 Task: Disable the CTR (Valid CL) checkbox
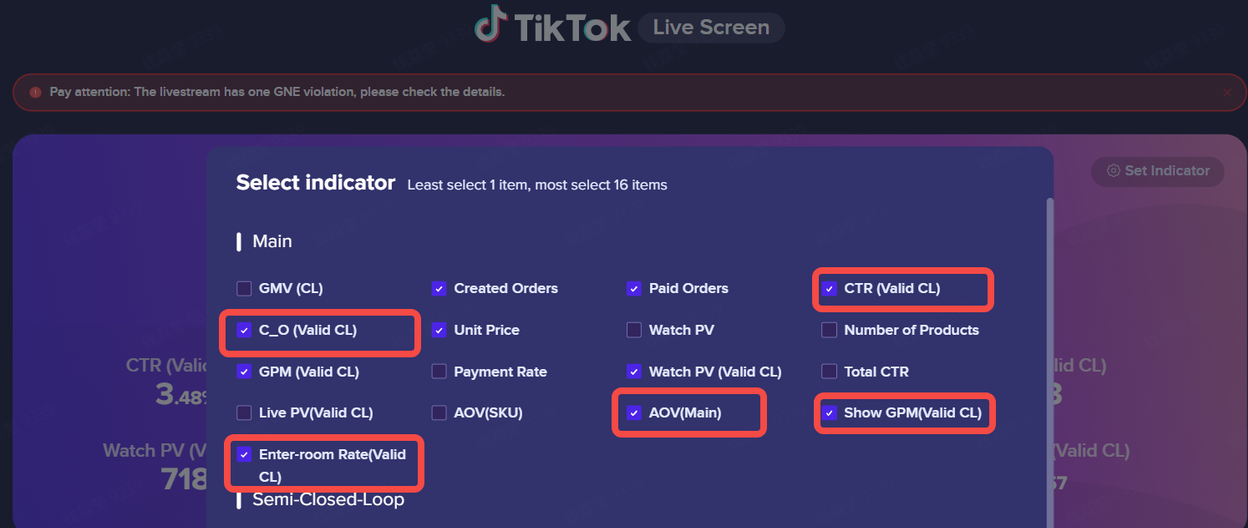click(829, 289)
